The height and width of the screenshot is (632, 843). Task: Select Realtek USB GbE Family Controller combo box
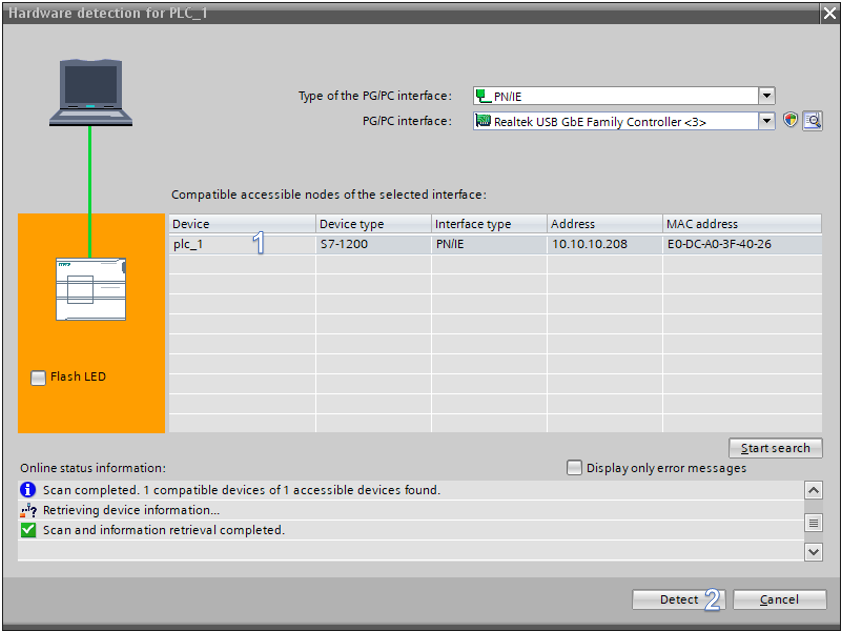pyautogui.click(x=624, y=121)
